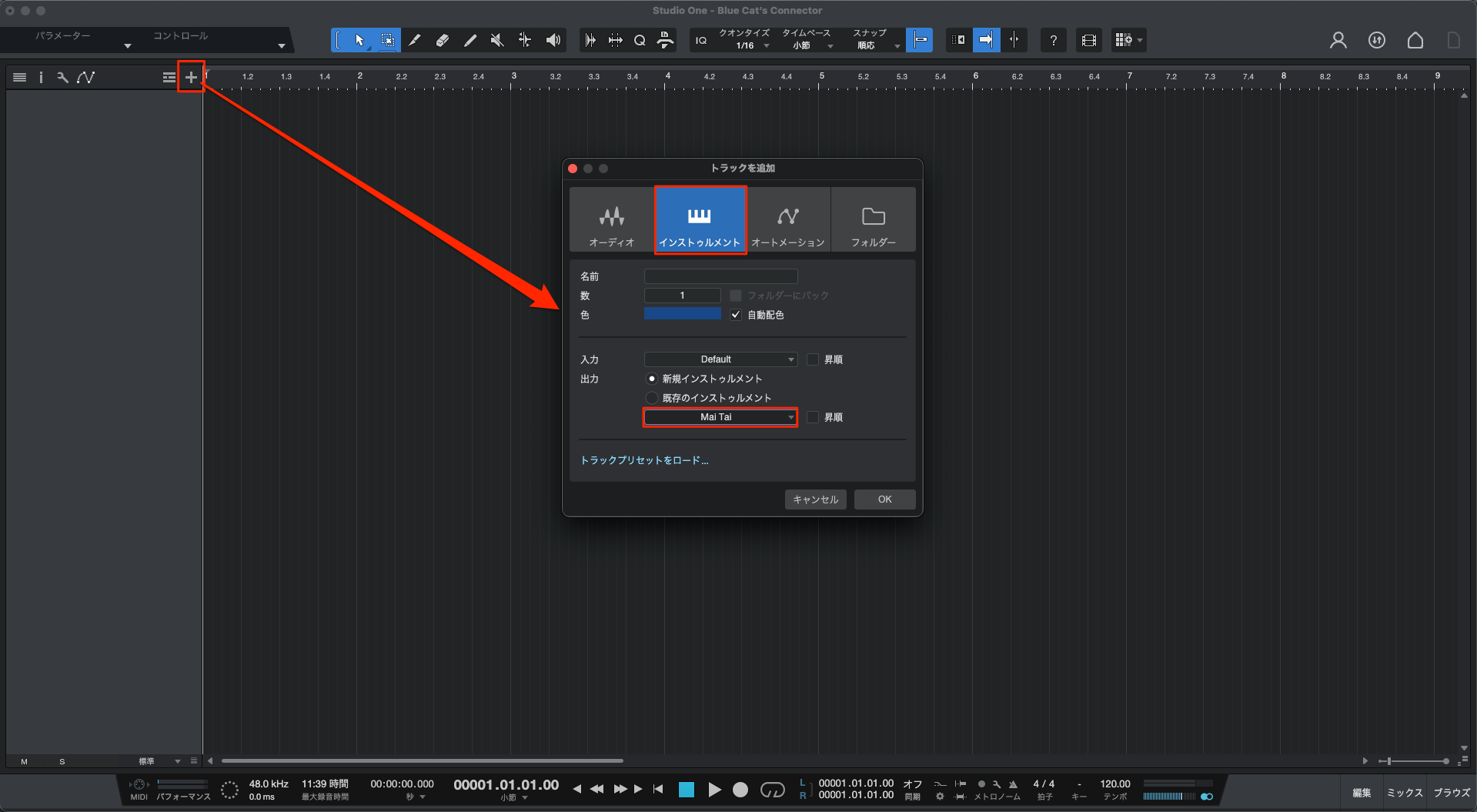Open the question mark help icon
The height and width of the screenshot is (812, 1477).
(1053, 40)
